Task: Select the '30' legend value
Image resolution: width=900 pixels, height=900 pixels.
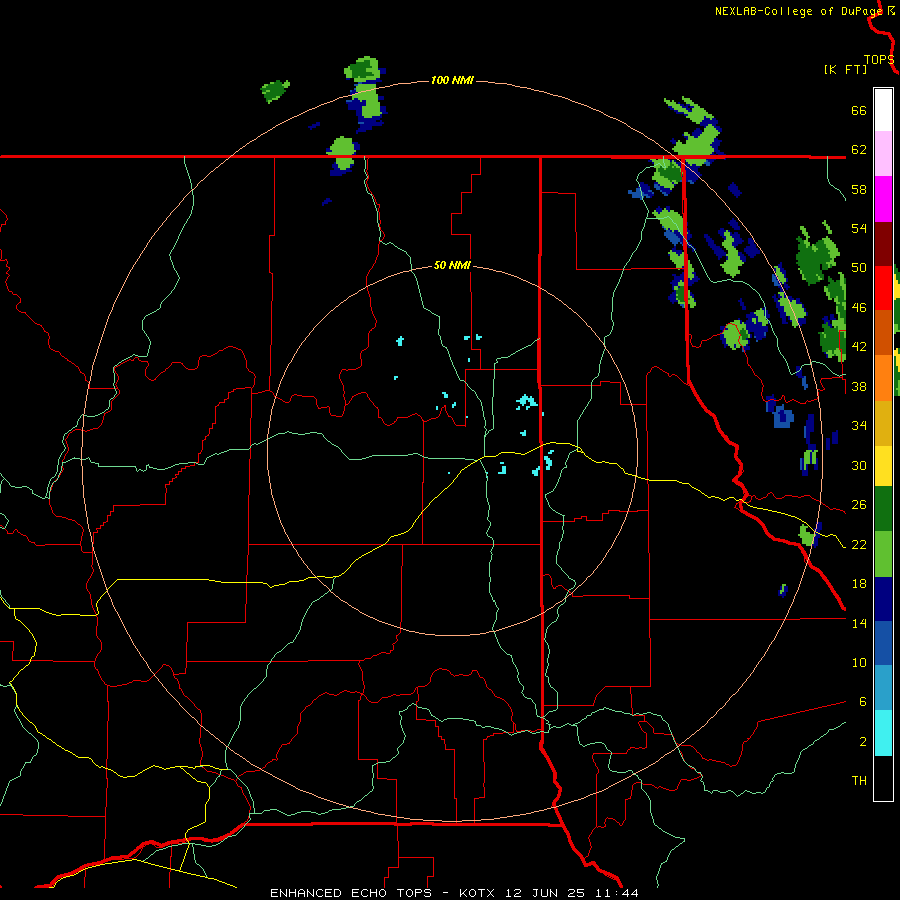Action: (x=859, y=465)
